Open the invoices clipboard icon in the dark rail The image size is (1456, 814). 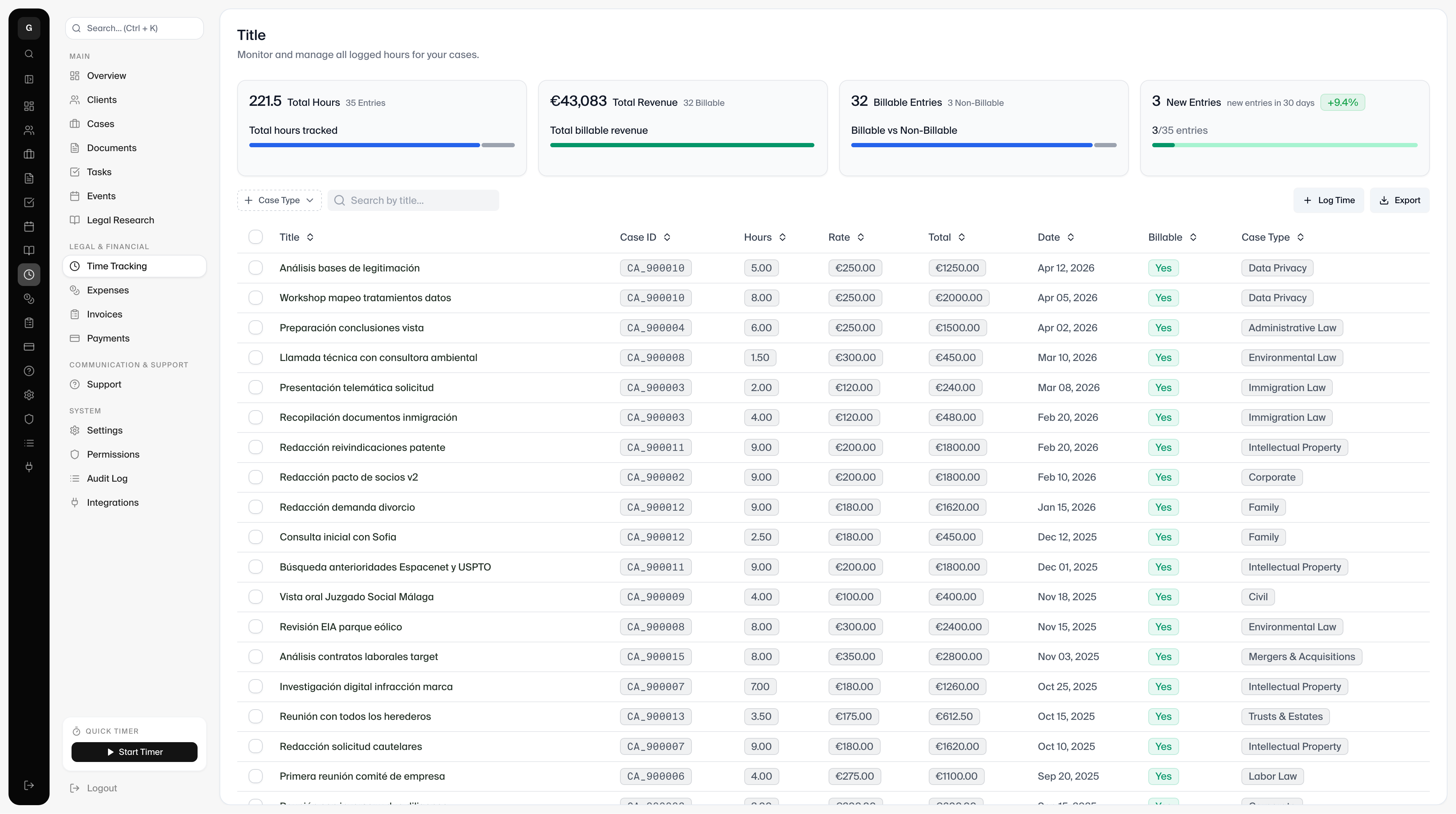click(29, 322)
